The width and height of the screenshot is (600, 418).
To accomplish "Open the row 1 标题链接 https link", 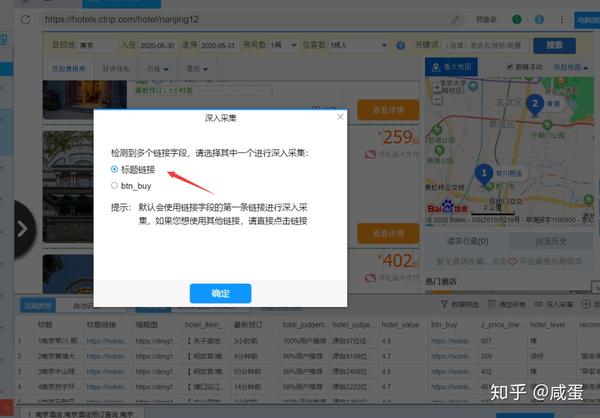I will coord(106,341).
